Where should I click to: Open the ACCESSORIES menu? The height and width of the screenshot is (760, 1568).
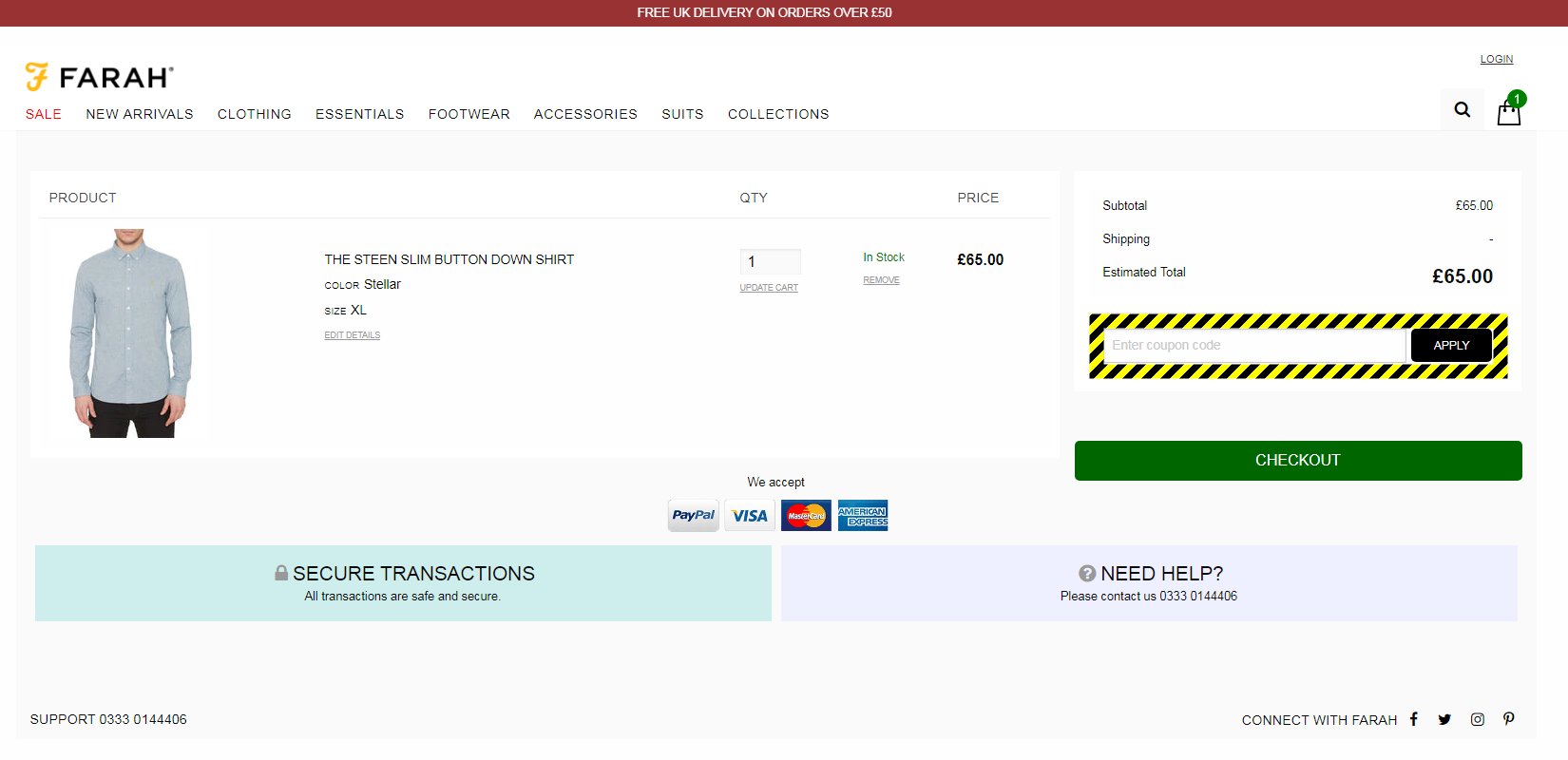585,114
